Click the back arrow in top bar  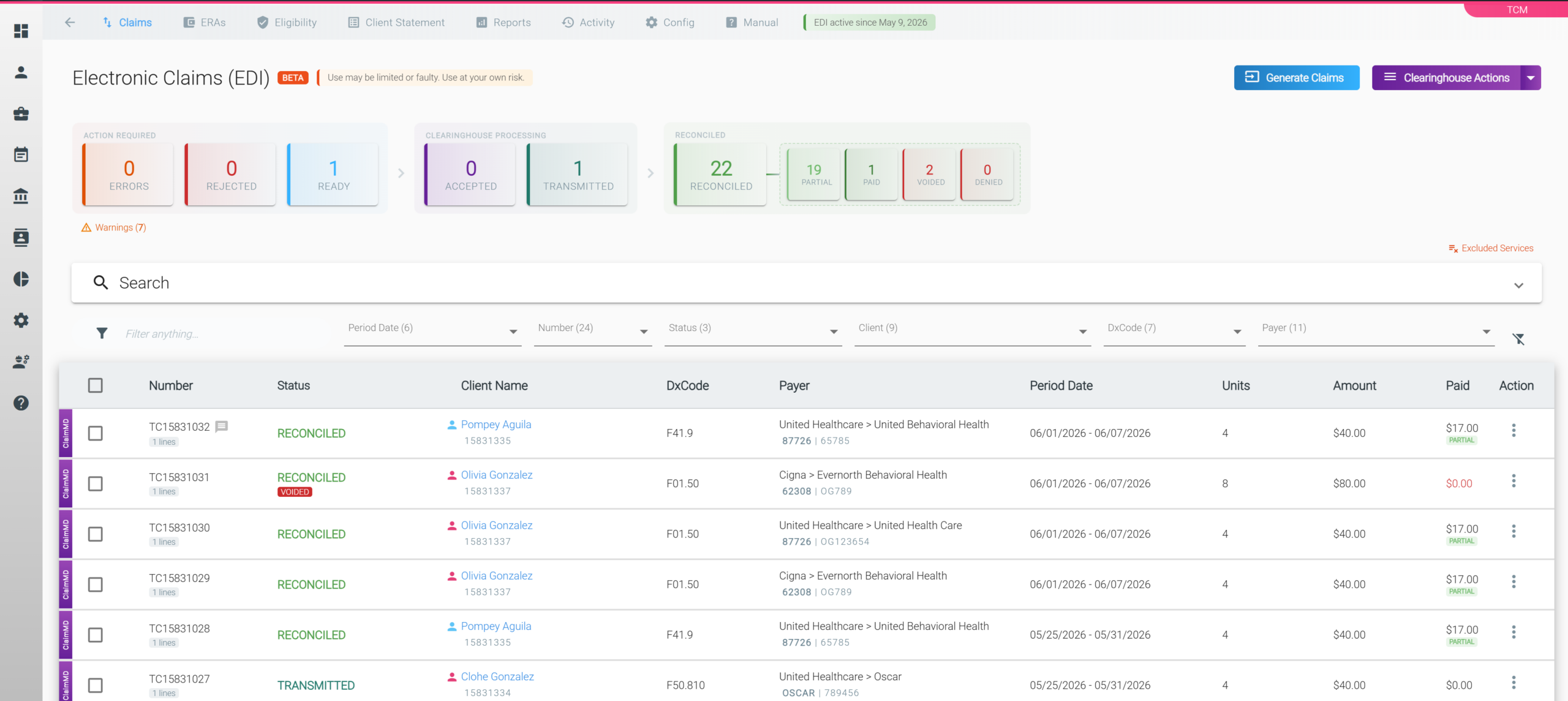[x=70, y=22]
